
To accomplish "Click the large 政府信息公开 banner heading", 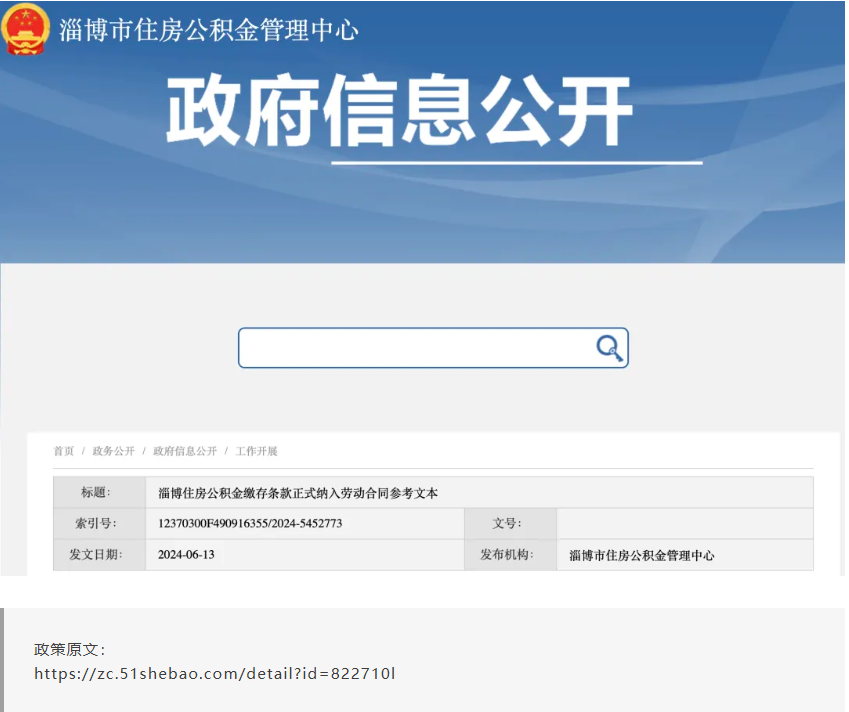I will click(x=400, y=110).
